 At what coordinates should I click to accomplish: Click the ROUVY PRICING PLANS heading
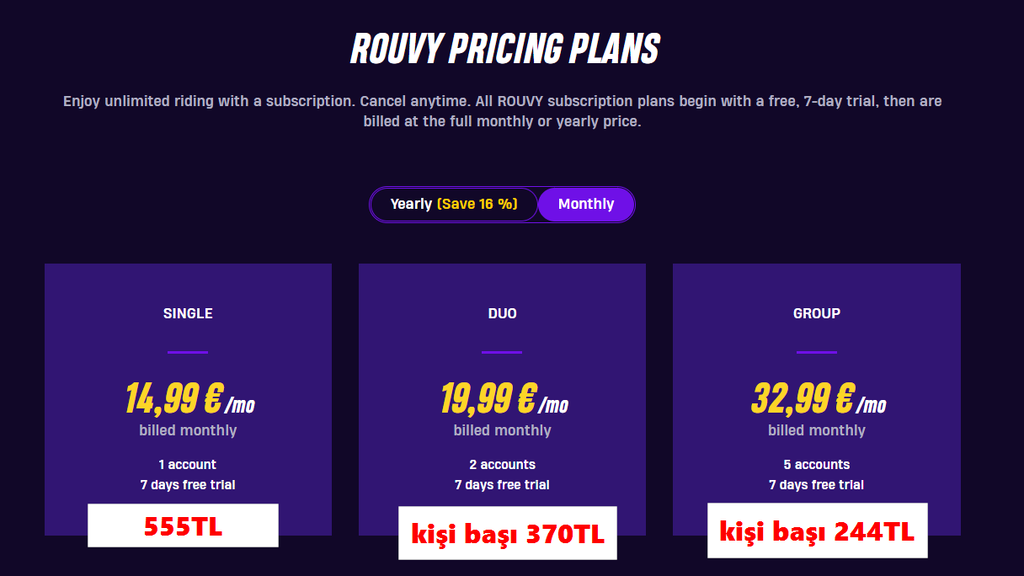coord(505,48)
